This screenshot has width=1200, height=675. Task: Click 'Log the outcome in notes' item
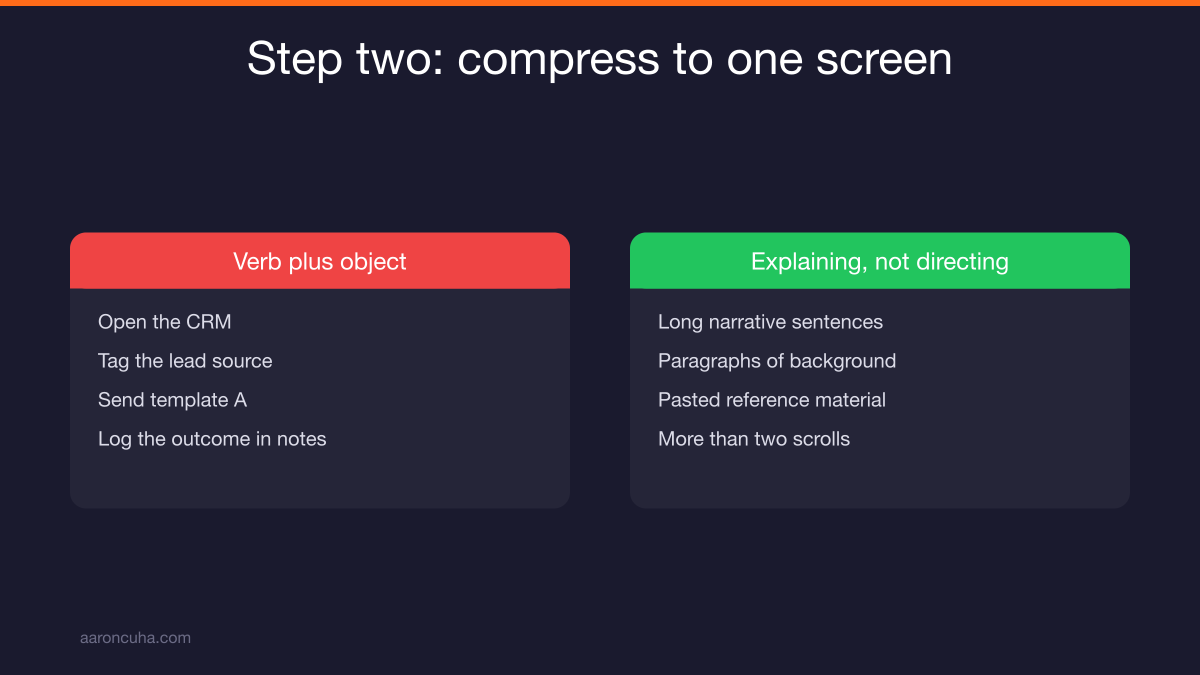point(212,439)
